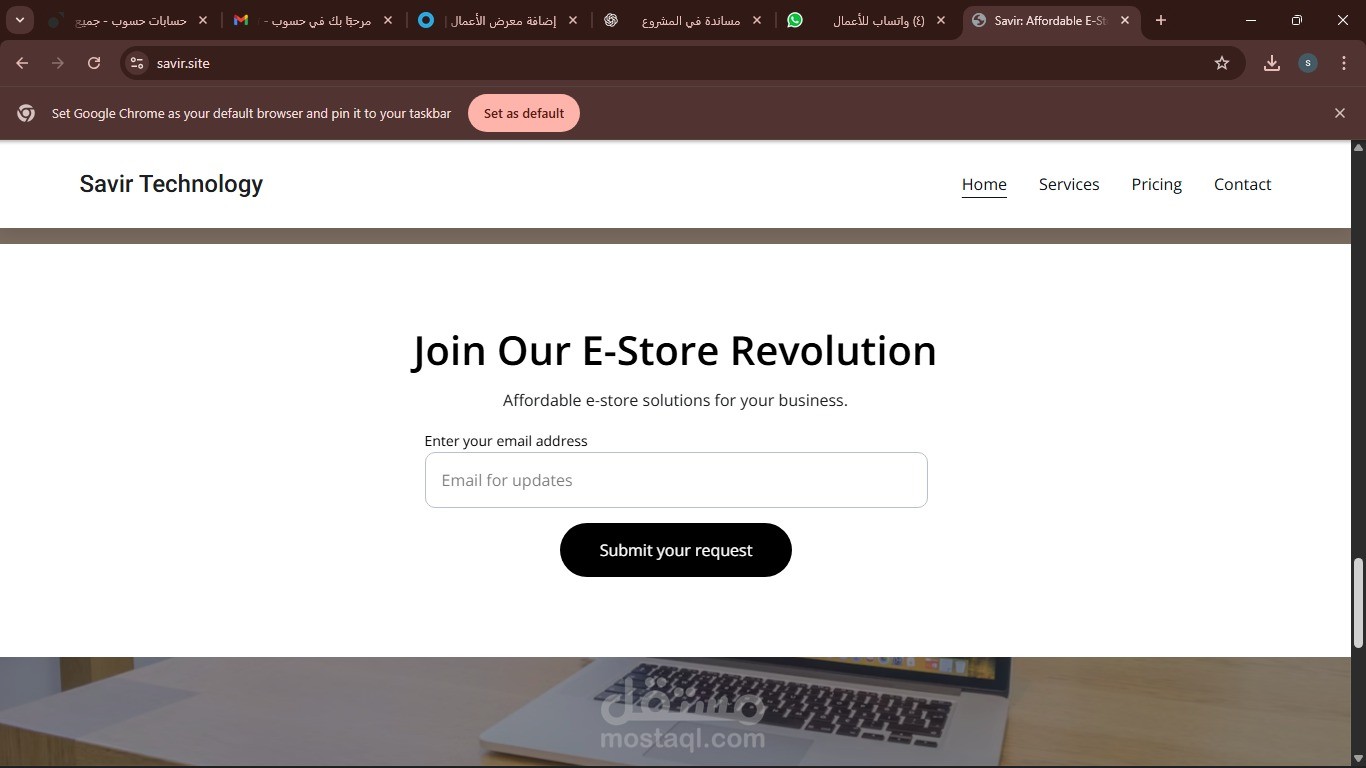This screenshot has width=1366, height=768.
Task: Switch to the WhatsApp Business tab
Action: (866, 20)
